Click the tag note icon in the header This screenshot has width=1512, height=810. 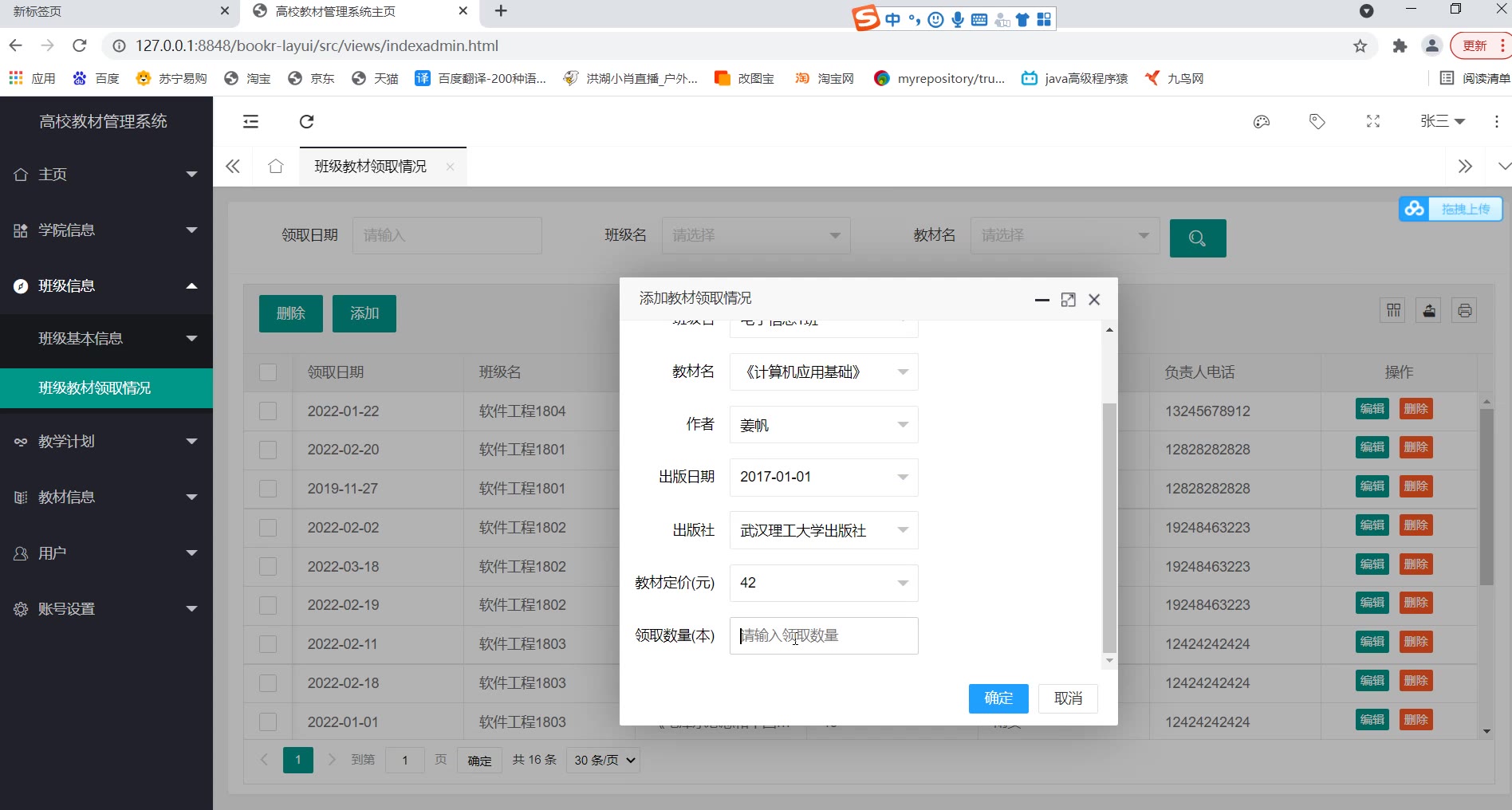tap(1317, 121)
